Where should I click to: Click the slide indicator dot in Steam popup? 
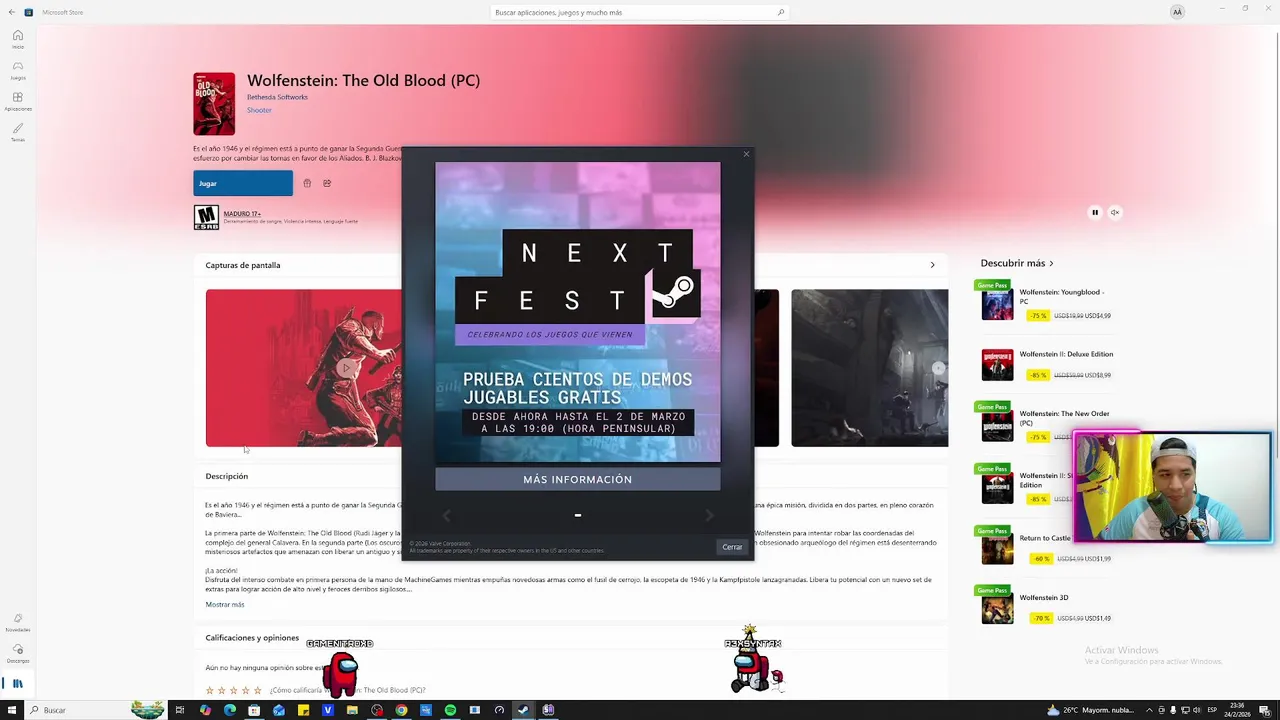pos(578,515)
